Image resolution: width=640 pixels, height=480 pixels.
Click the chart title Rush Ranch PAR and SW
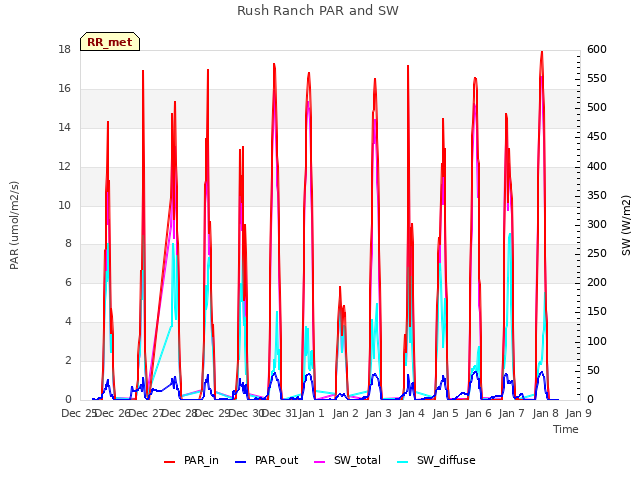tap(318, 11)
